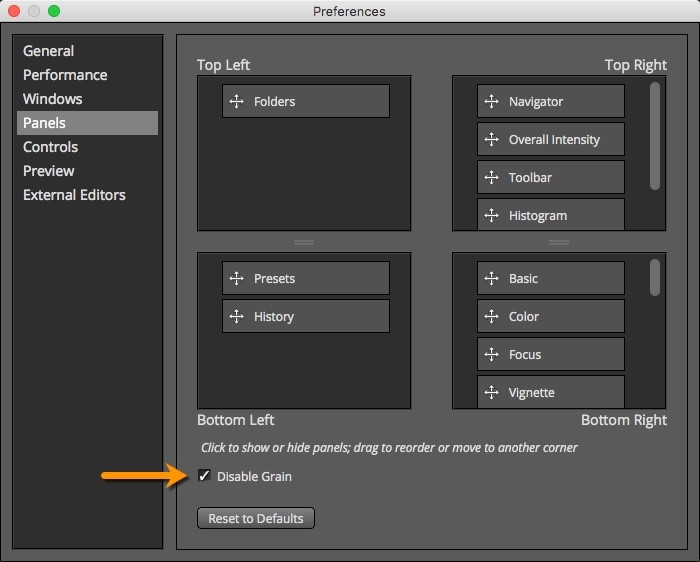Click the move handle icon beside Folders
Viewport: 700px width, 562px height.
pos(237,101)
